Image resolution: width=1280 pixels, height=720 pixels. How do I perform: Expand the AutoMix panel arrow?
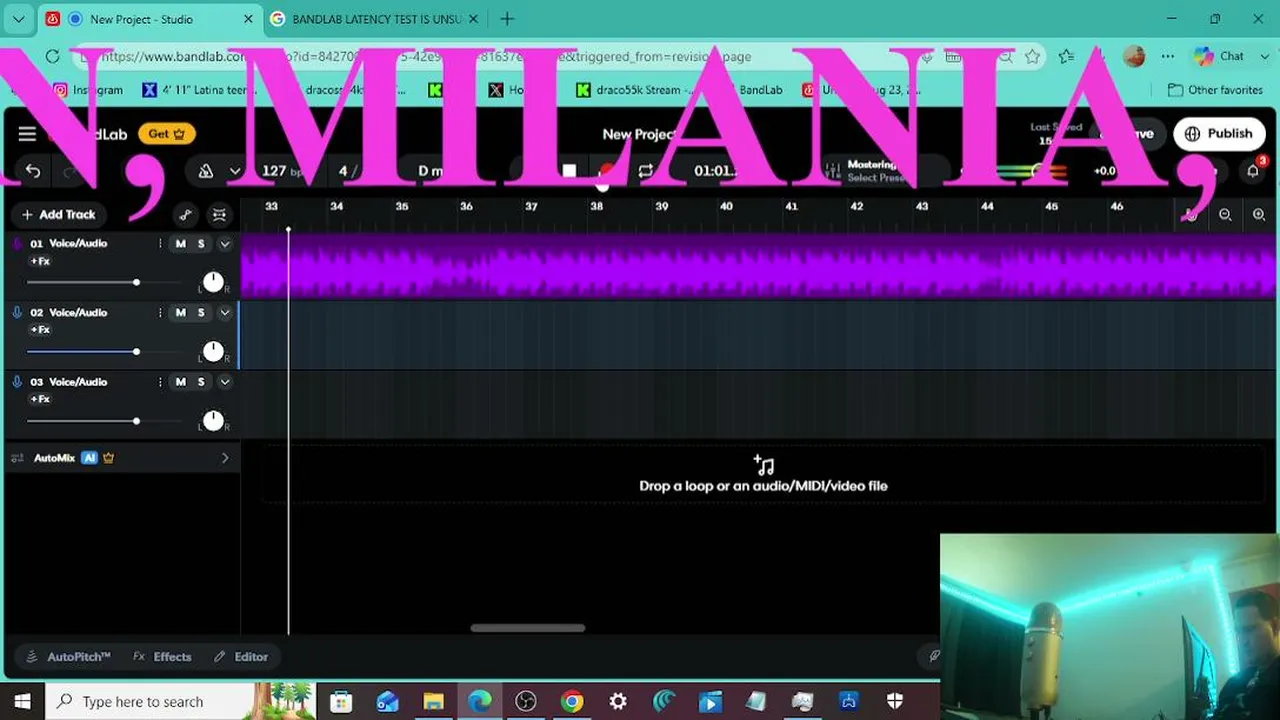point(225,458)
